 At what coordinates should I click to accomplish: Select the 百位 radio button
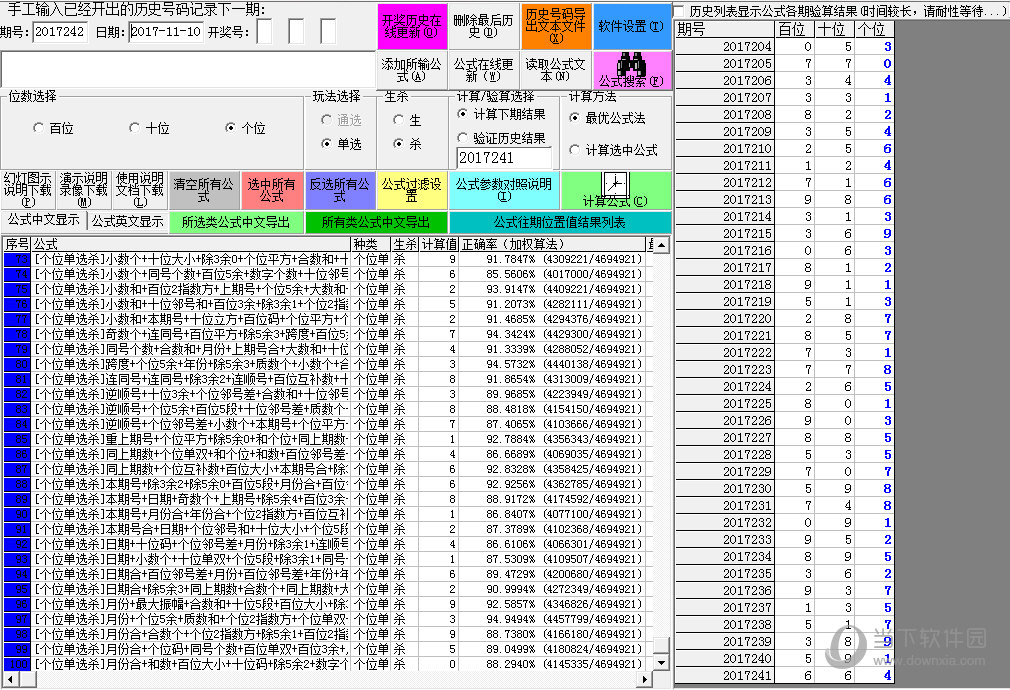click(x=39, y=128)
